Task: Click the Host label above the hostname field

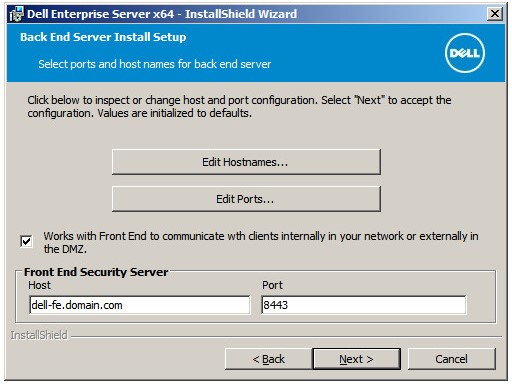Action: (39, 285)
